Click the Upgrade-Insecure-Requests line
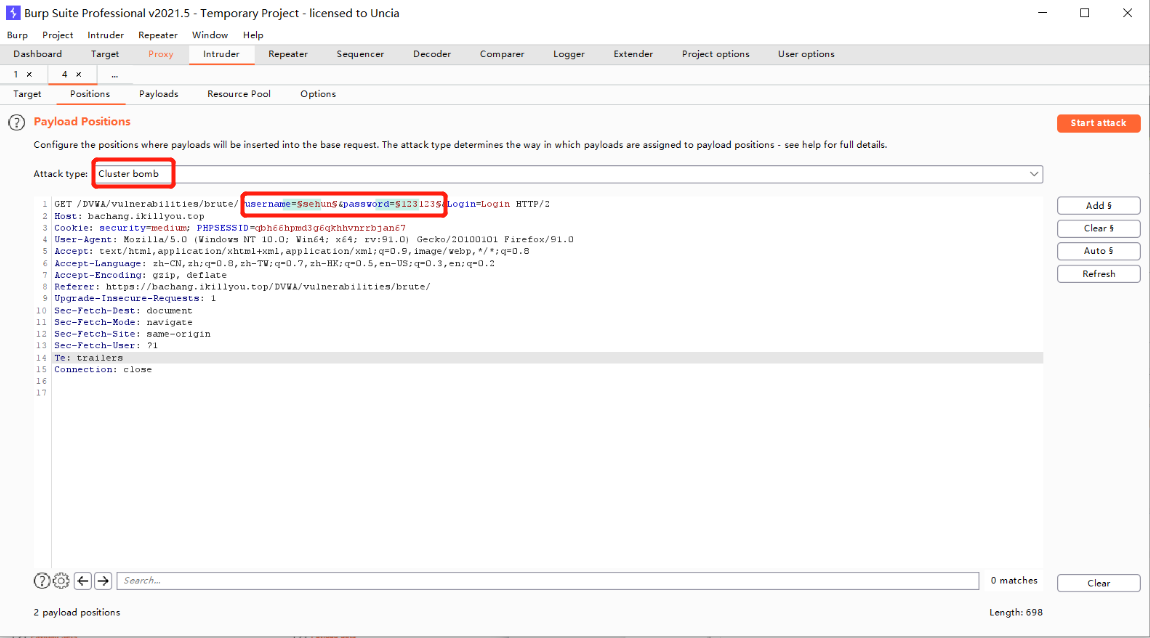The height and width of the screenshot is (638, 1150). [x=135, y=298]
